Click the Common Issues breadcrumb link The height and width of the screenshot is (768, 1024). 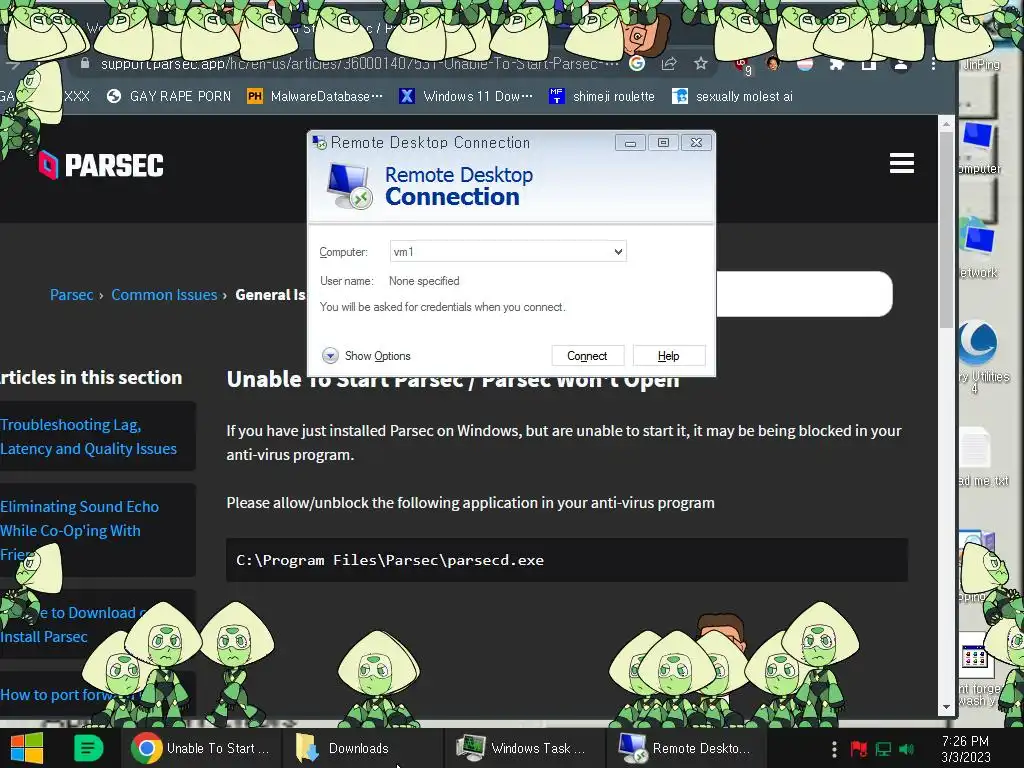(x=164, y=295)
